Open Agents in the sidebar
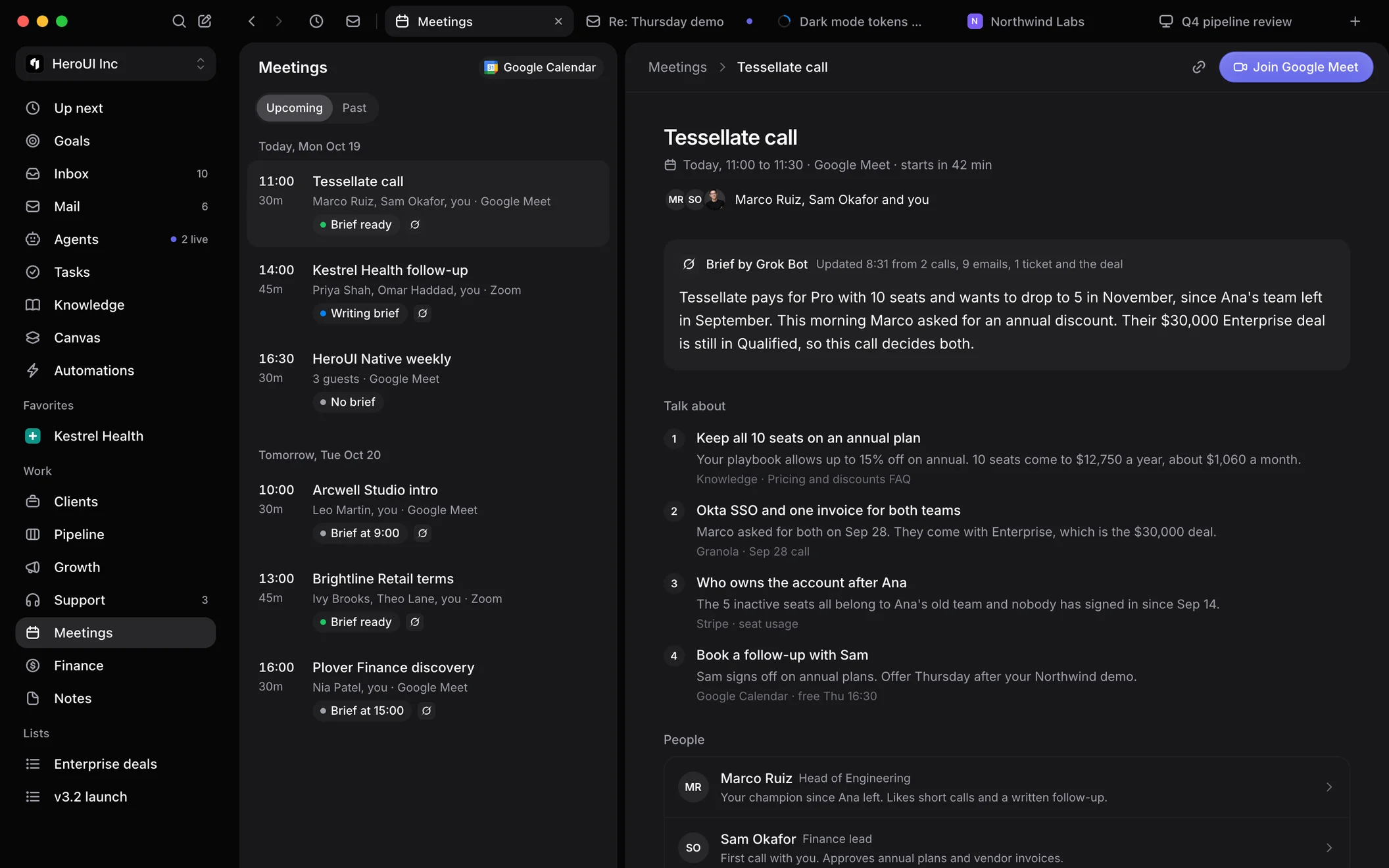The height and width of the screenshot is (868, 1389). tap(116, 239)
